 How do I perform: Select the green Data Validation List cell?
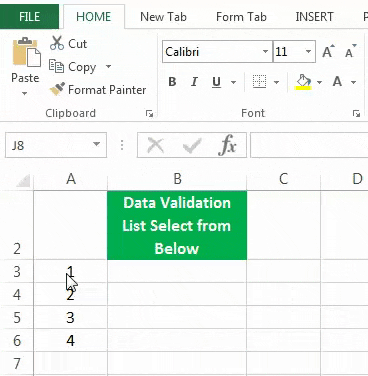point(177,225)
